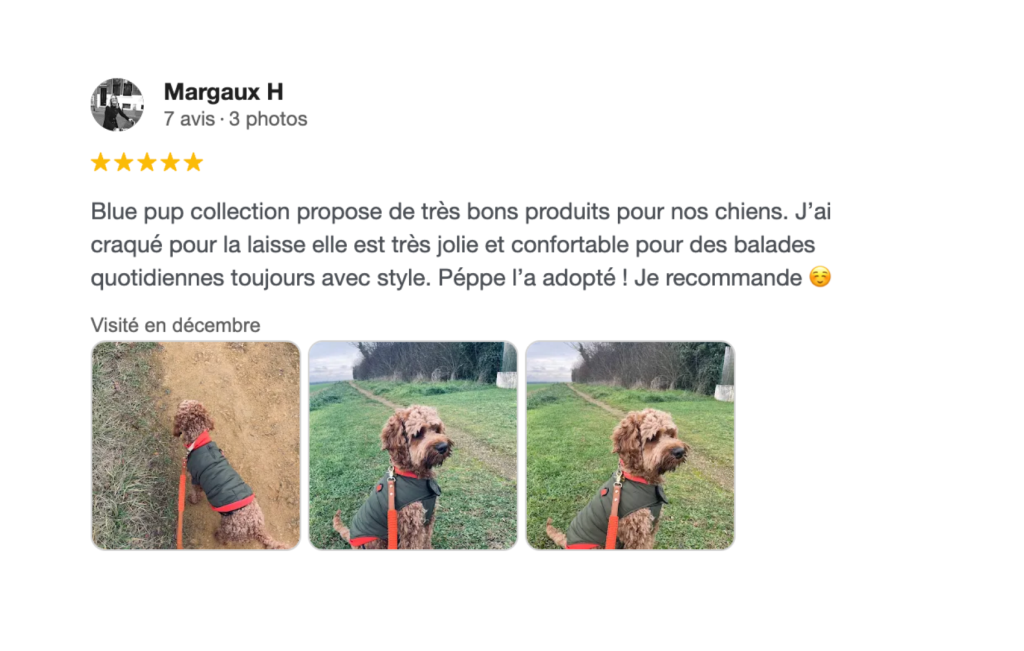Click the orange leash in first photo

point(181,500)
